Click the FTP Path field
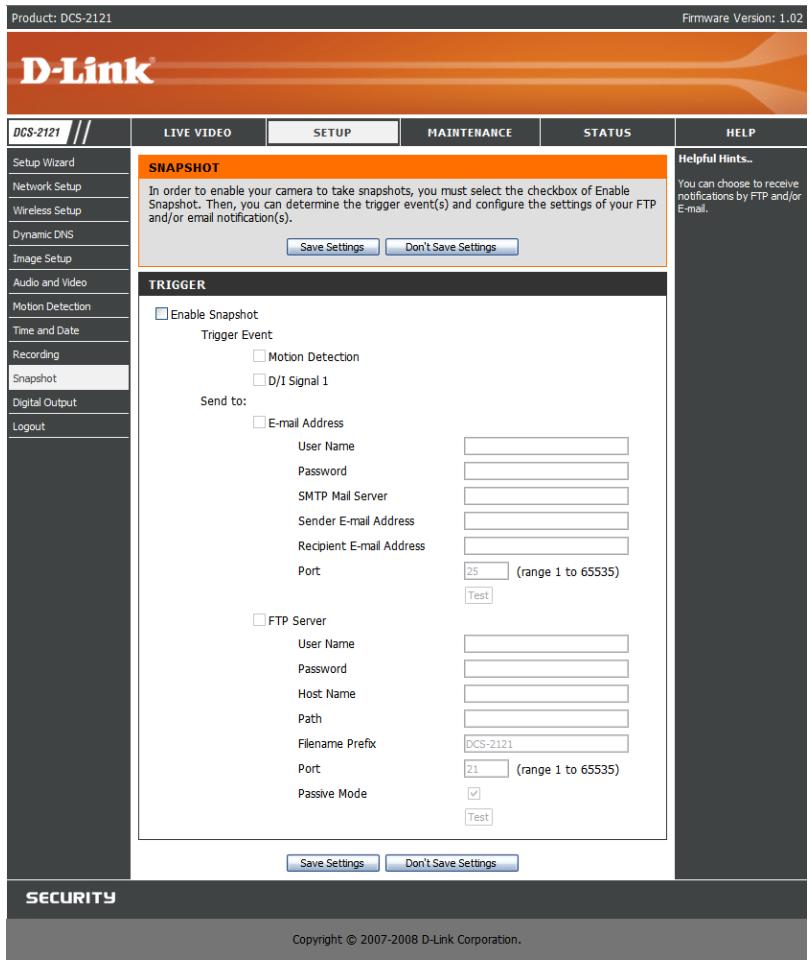Screen dimensions: 809x960 point(546,719)
